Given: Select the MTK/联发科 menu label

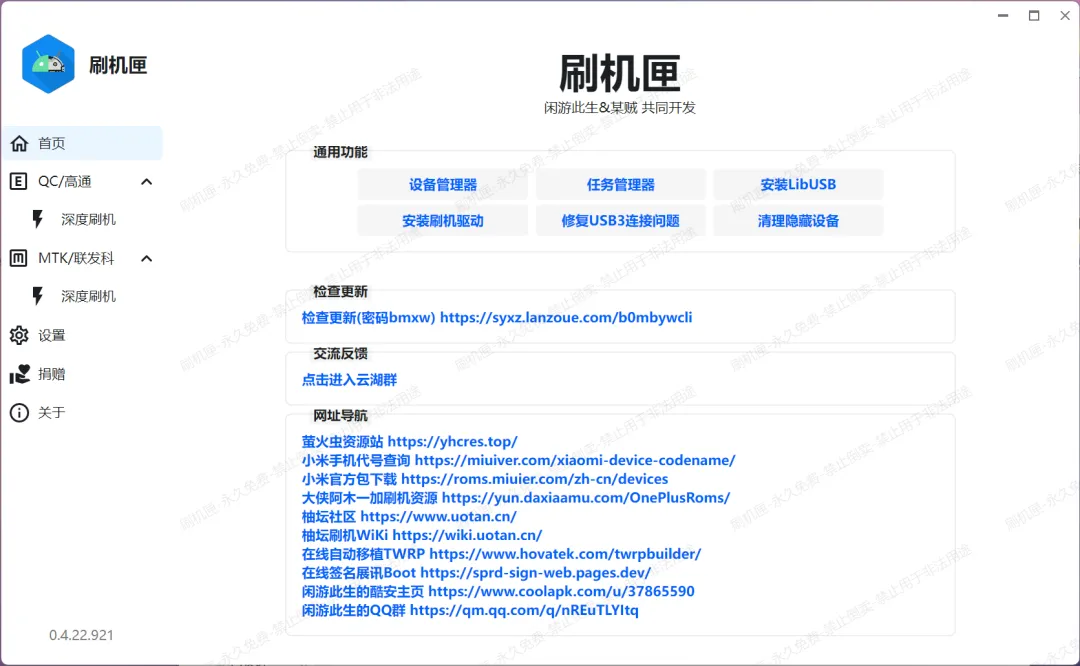Looking at the screenshot, I should coord(76,258).
